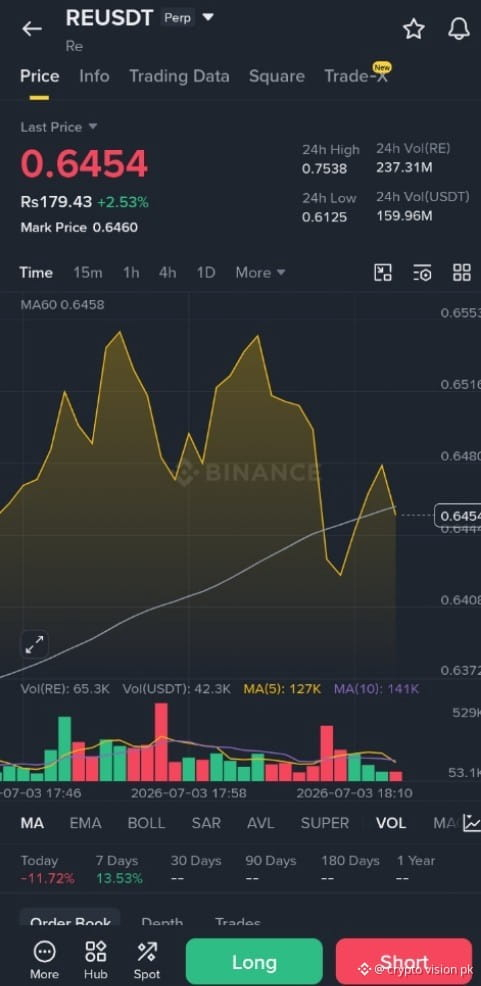The width and height of the screenshot is (481, 986).
Task: Tap the MA(10): 141K volume label
Action: 376,689
